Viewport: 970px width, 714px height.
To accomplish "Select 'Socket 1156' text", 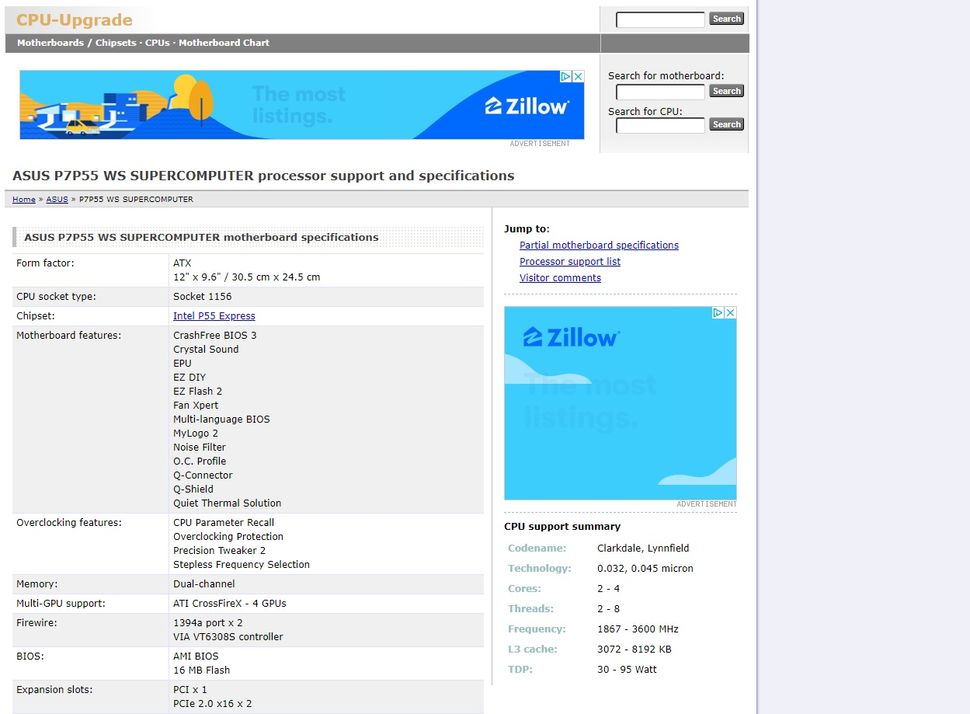I will (202, 296).
